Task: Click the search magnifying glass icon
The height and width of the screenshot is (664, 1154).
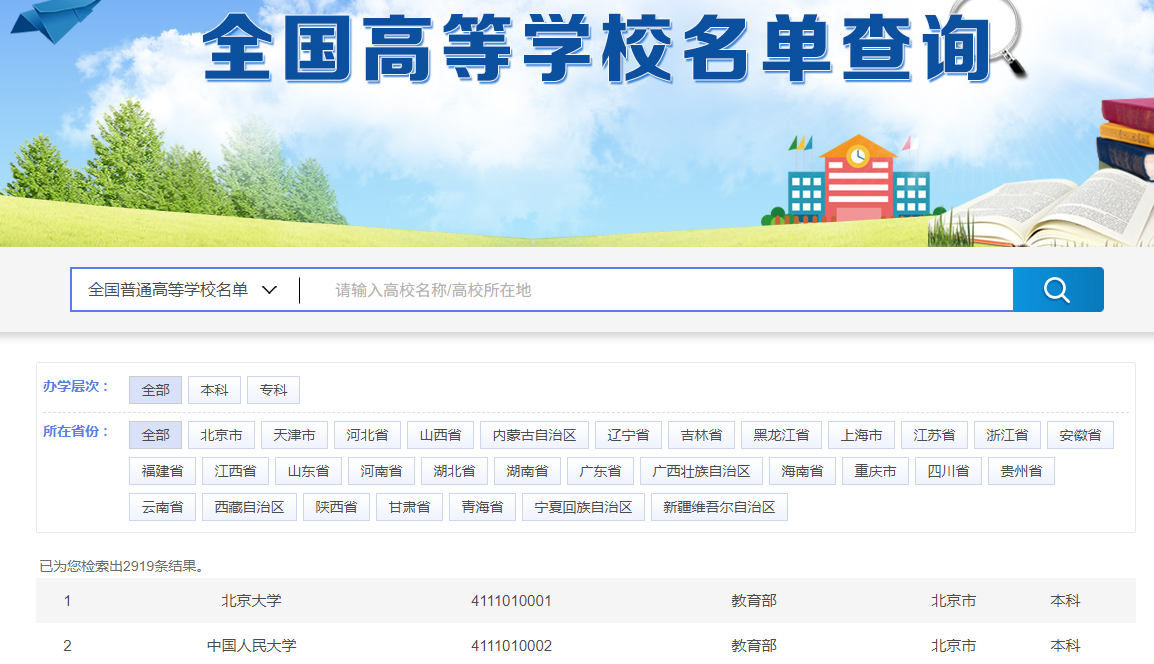Action: pos(1057,289)
